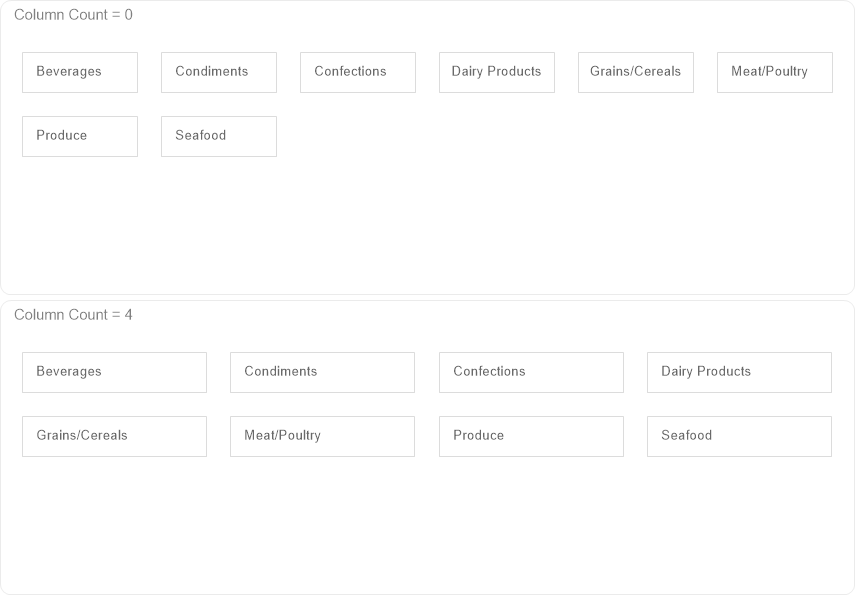Choose Produce in the Column Count = 4 group

531,436
